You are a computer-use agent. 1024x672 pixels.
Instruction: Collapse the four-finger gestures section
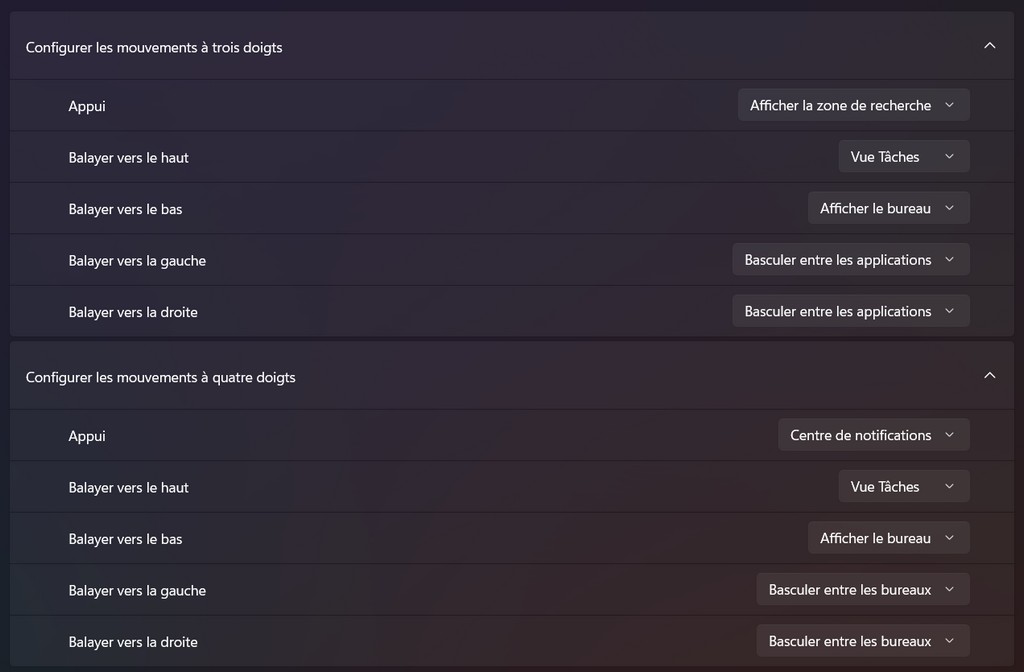(989, 376)
